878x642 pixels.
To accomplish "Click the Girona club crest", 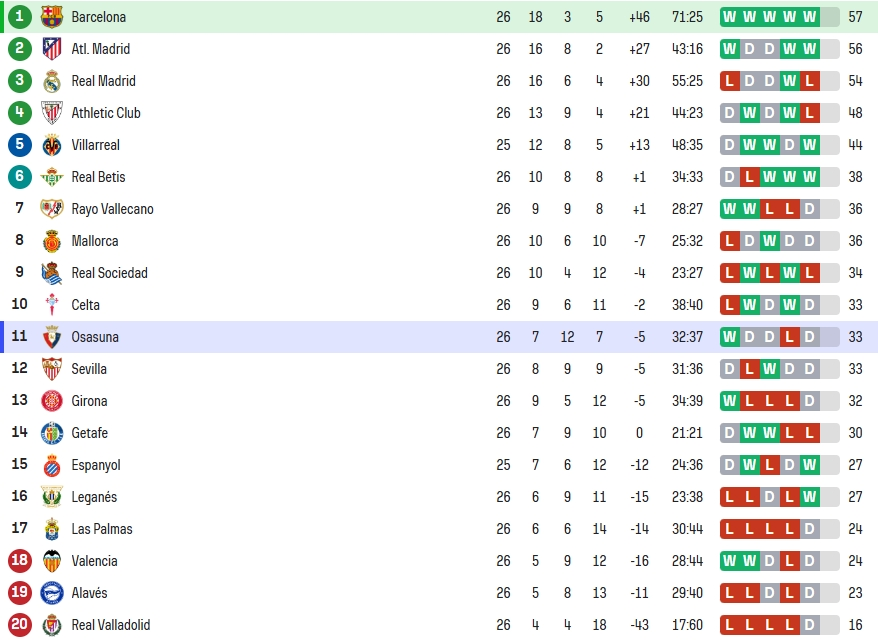I will click(52, 401).
